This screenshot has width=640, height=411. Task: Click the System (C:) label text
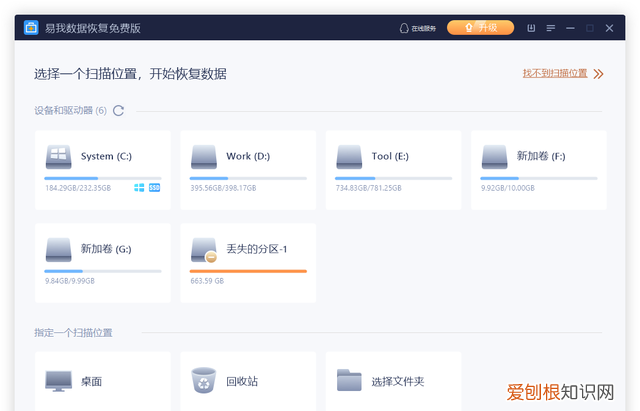[106, 156]
